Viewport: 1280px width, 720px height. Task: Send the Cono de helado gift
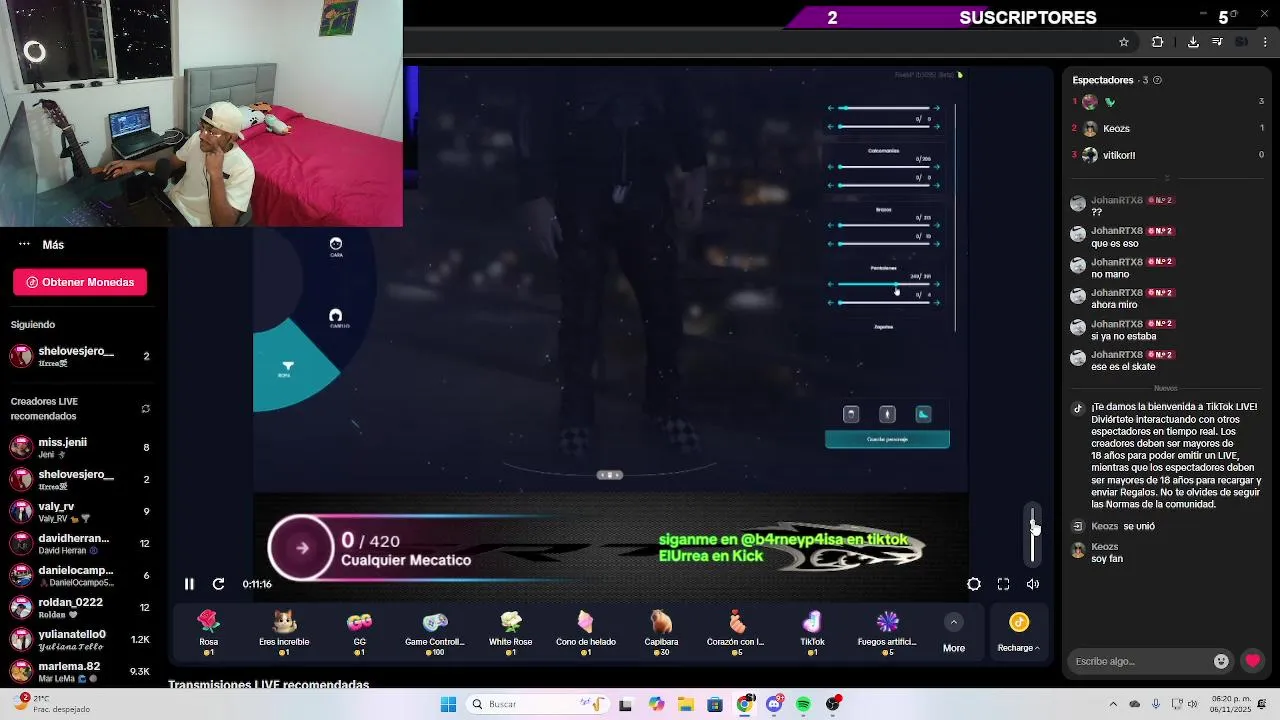[x=586, y=633]
